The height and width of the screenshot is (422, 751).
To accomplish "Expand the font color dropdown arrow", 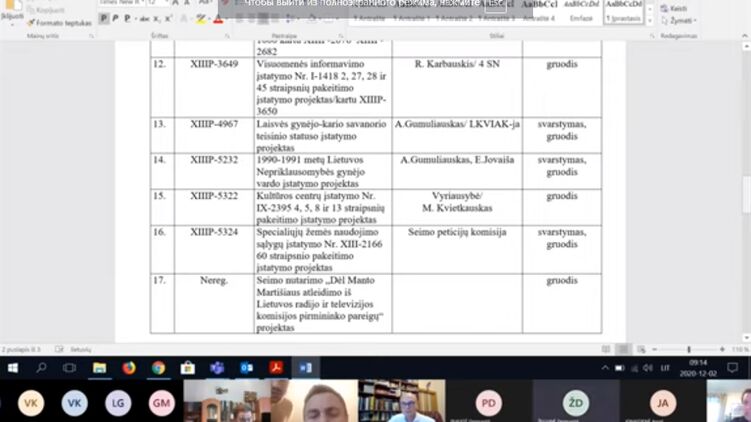I will (226, 18).
